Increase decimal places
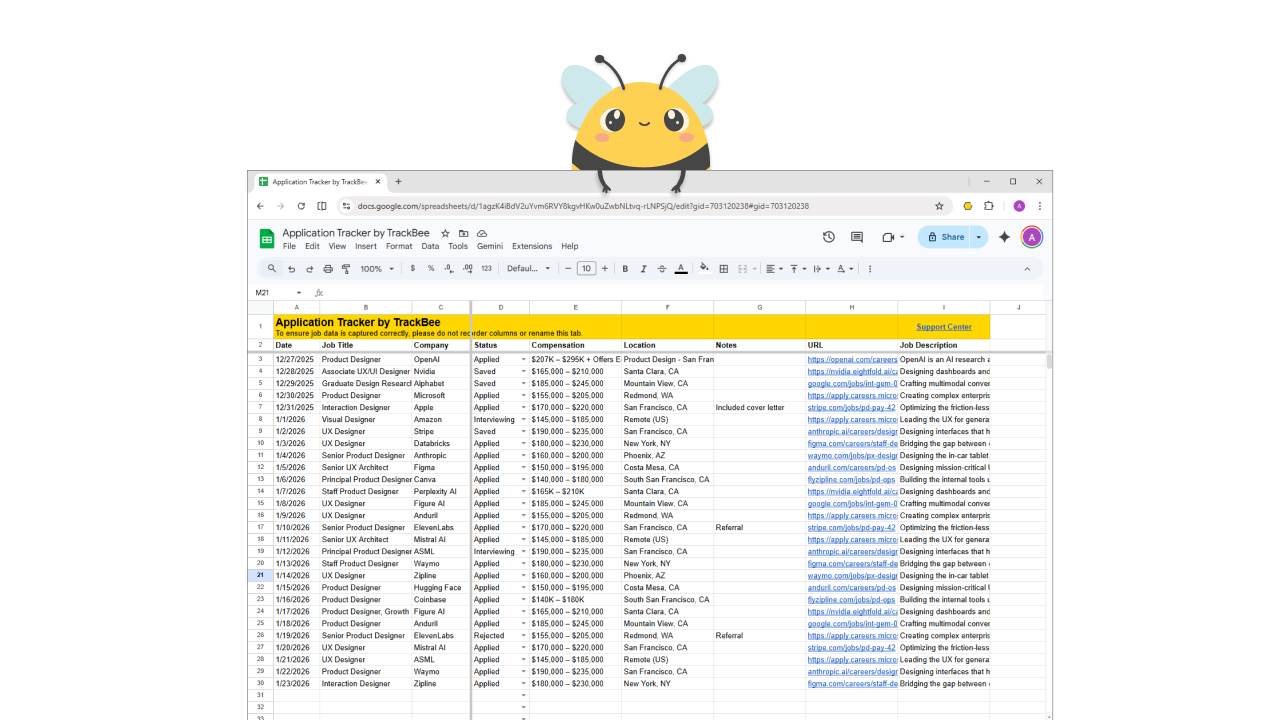This screenshot has height=720, width=1280. 468,268
